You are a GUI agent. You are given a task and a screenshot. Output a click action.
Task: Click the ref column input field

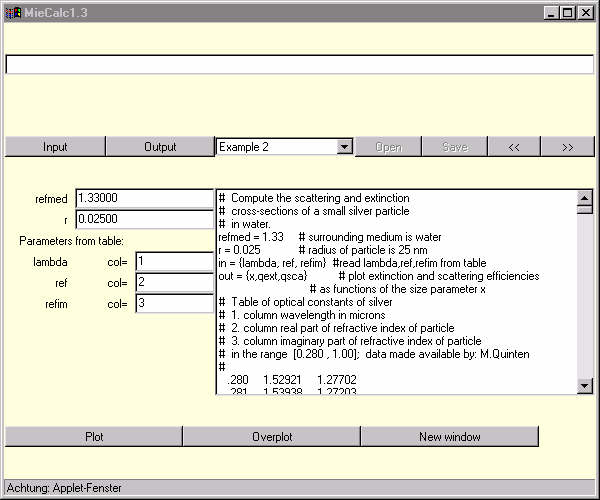pyautogui.click(x=175, y=282)
